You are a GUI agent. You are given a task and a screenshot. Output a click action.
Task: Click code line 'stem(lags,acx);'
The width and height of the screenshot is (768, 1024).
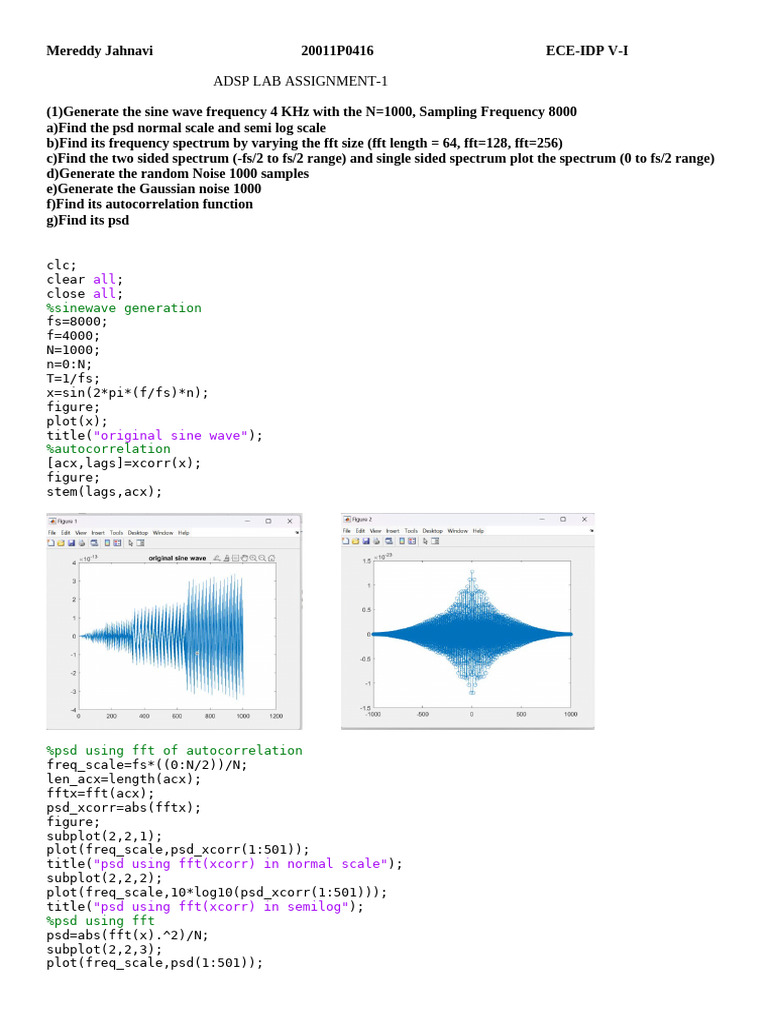pyautogui.click(x=104, y=491)
